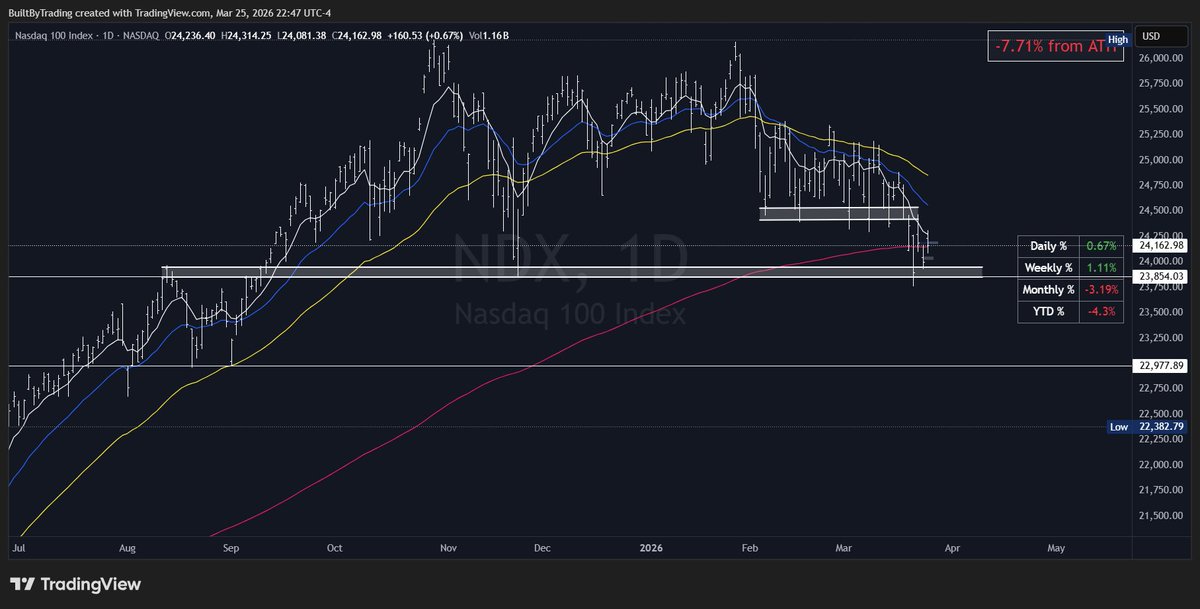Click the Oct label on time axis
The image size is (1200, 609).
[335, 548]
